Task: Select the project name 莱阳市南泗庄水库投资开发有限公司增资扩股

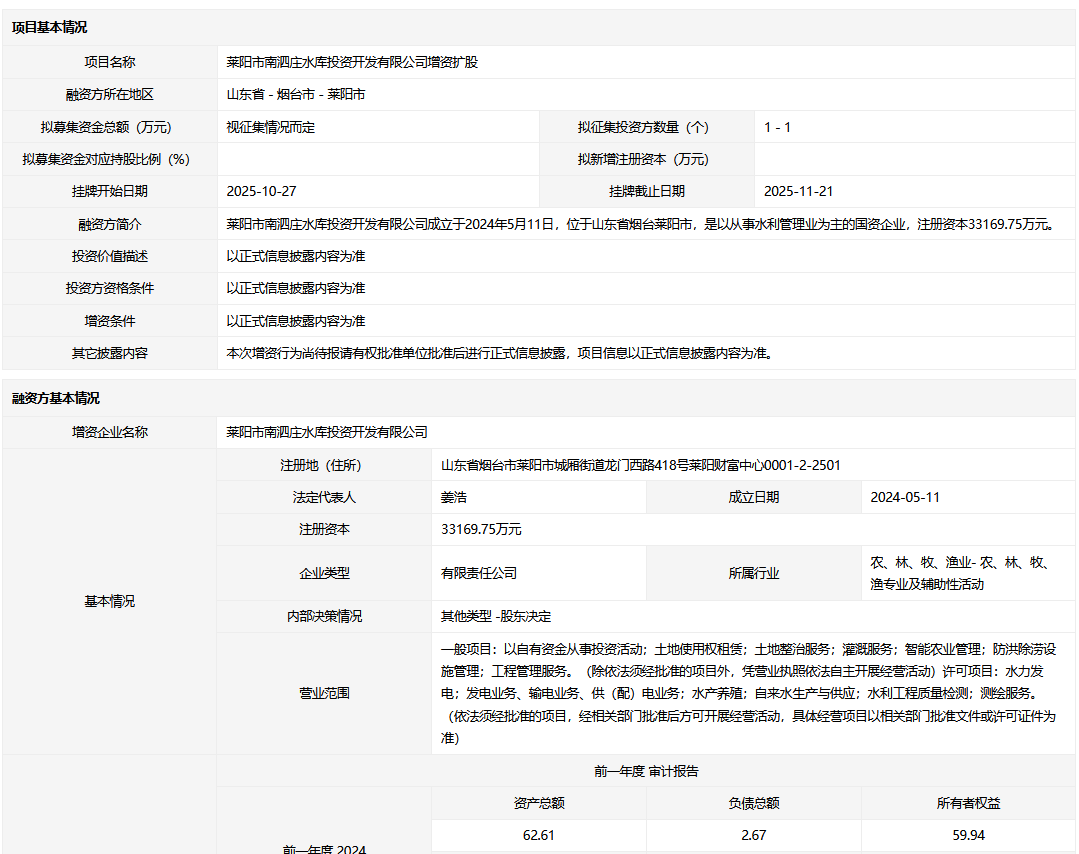Action: [x=352, y=62]
